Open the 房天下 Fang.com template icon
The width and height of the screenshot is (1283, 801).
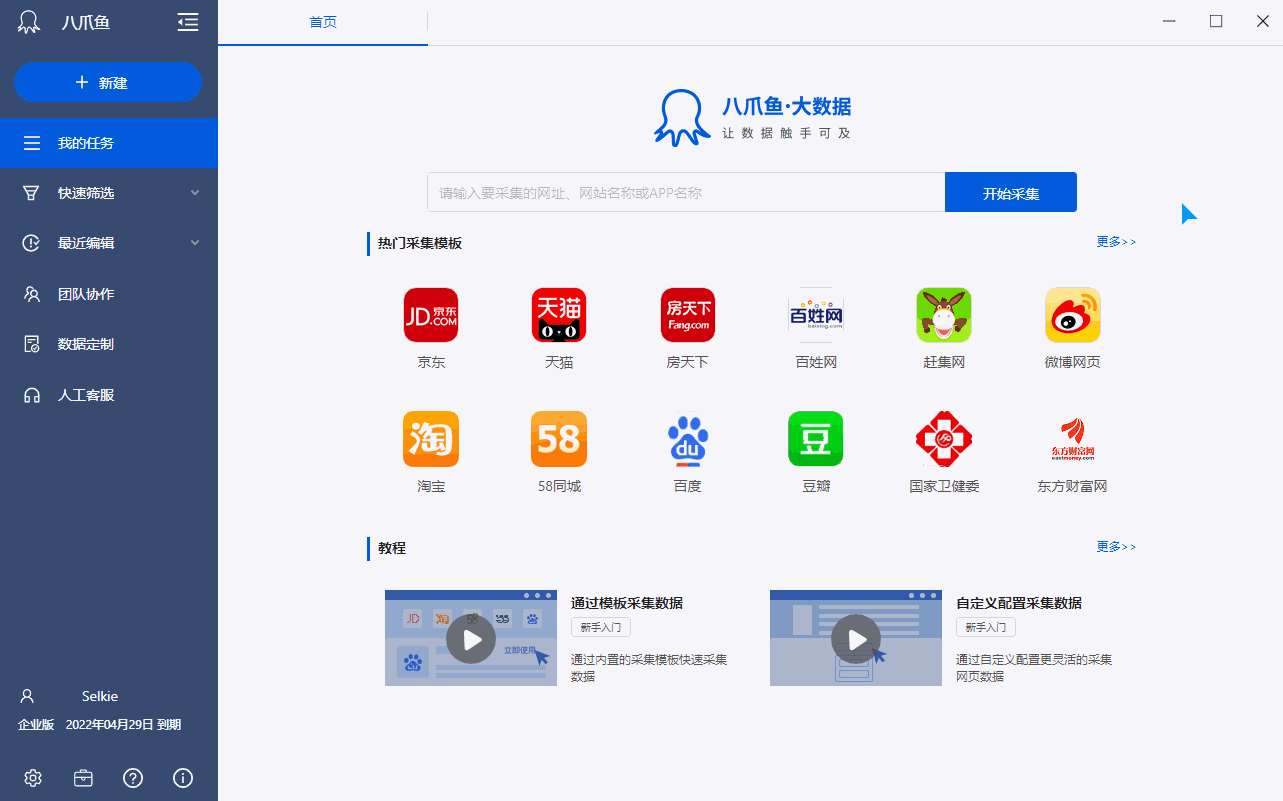pos(688,315)
